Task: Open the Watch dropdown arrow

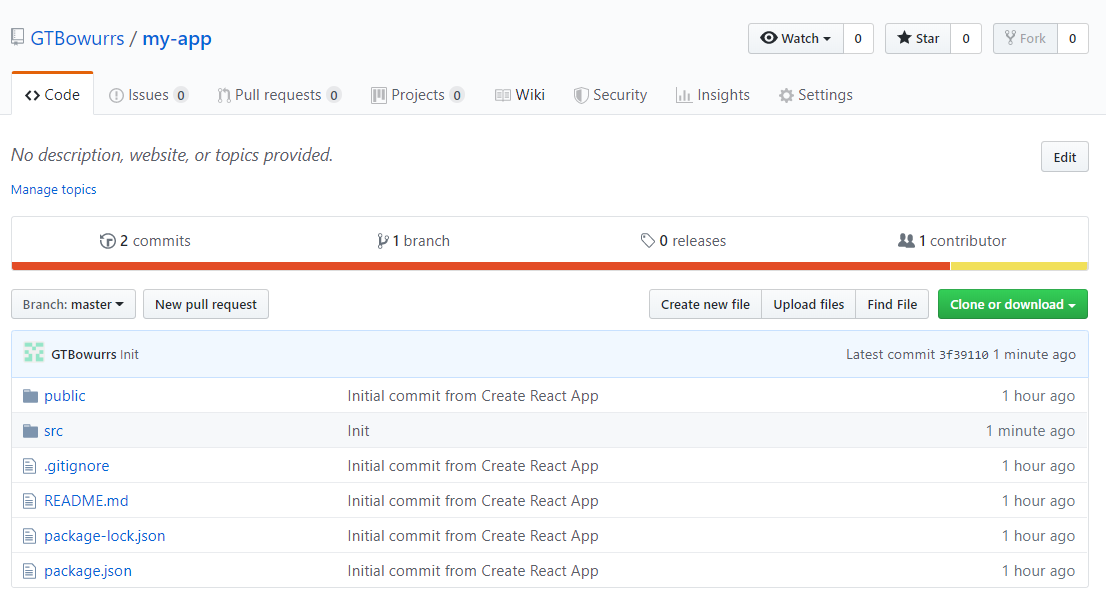Action: tap(827, 39)
